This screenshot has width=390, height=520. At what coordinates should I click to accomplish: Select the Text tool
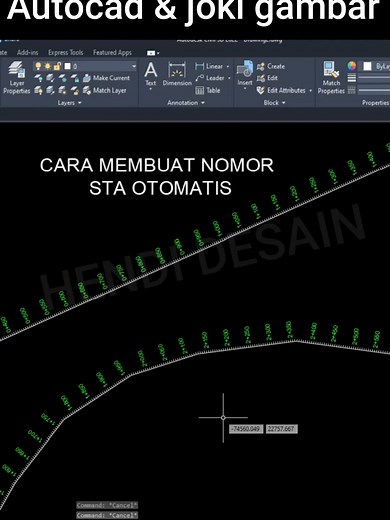(151, 74)
